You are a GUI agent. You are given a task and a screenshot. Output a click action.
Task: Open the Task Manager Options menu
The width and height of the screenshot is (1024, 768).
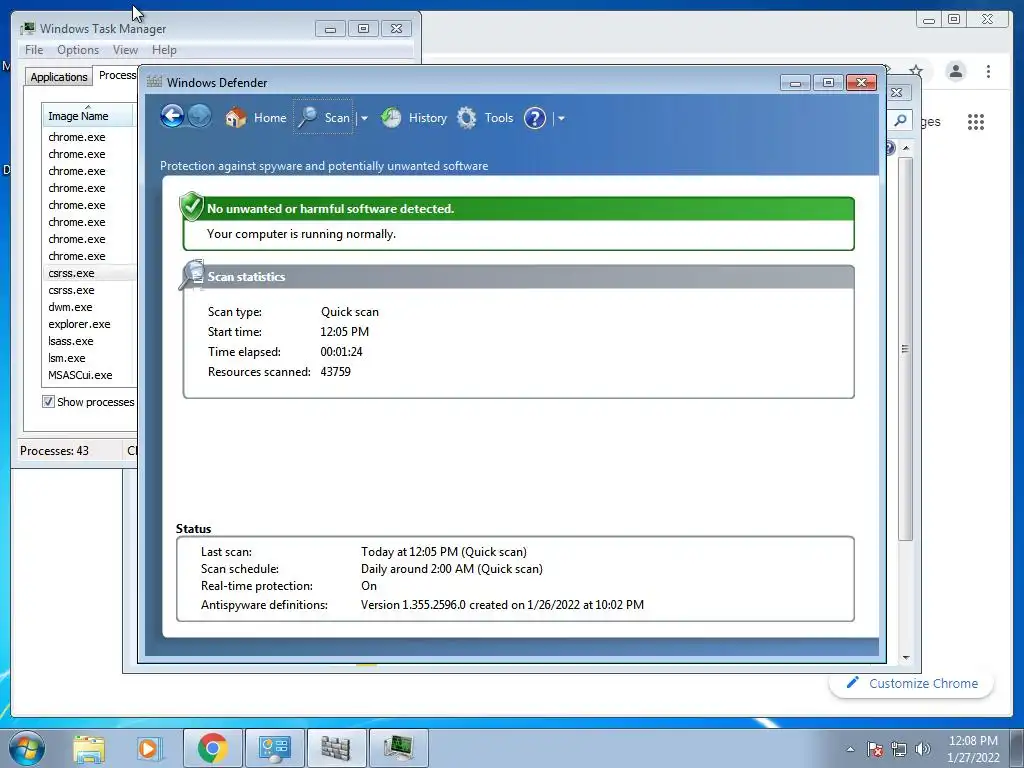click(x=78, y=50)
